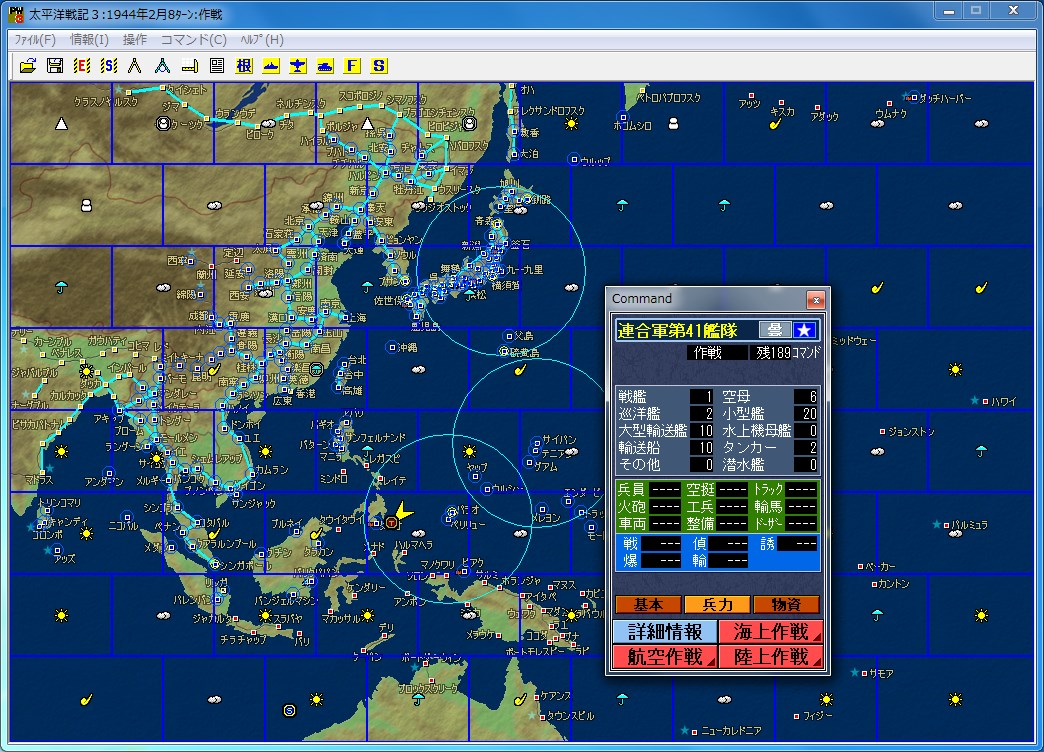Open the document list report icon
Screen dimensions: 1044x752
pos(216,65)
